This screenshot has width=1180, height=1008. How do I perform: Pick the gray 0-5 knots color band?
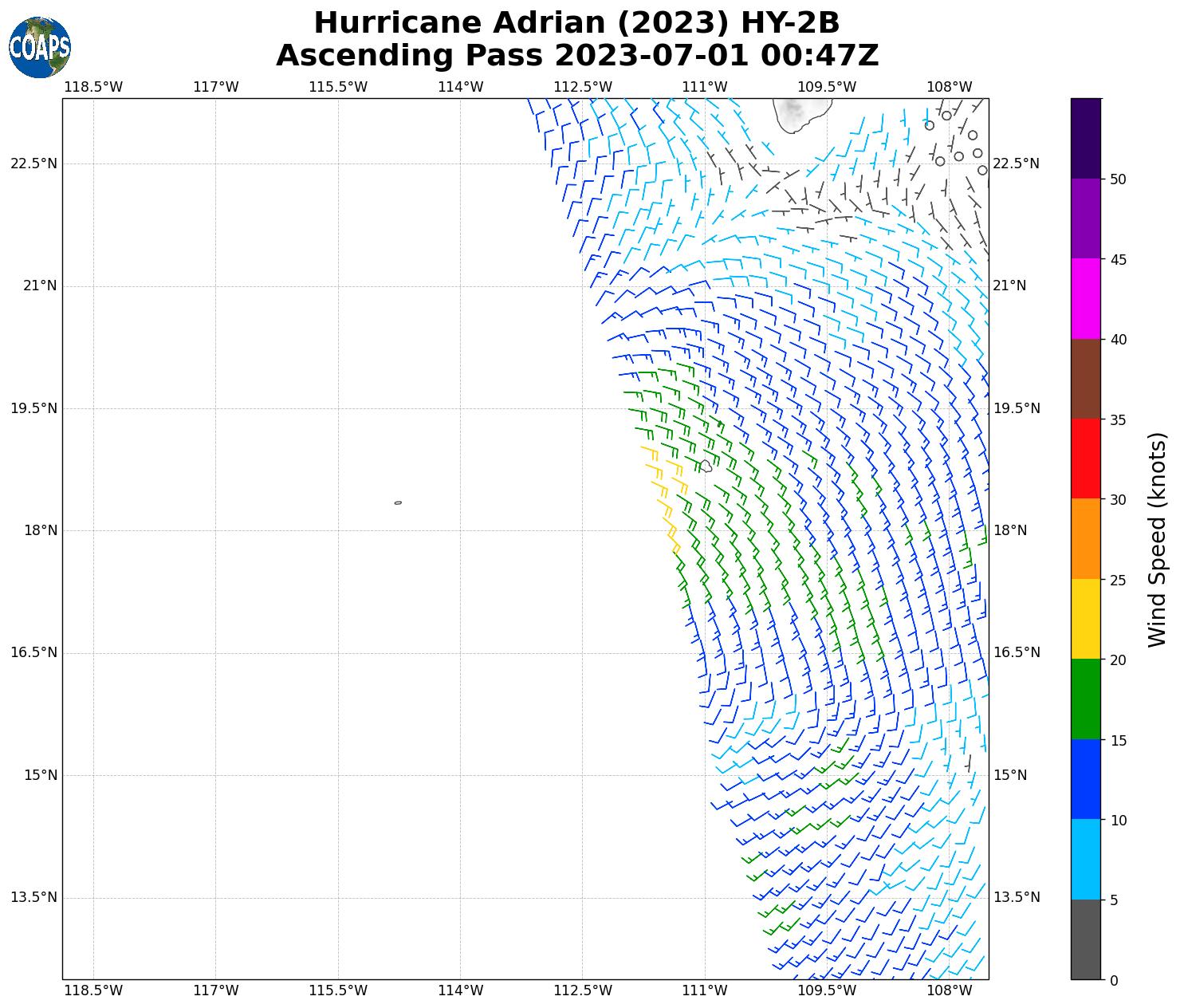click(x=1085, y=939)
